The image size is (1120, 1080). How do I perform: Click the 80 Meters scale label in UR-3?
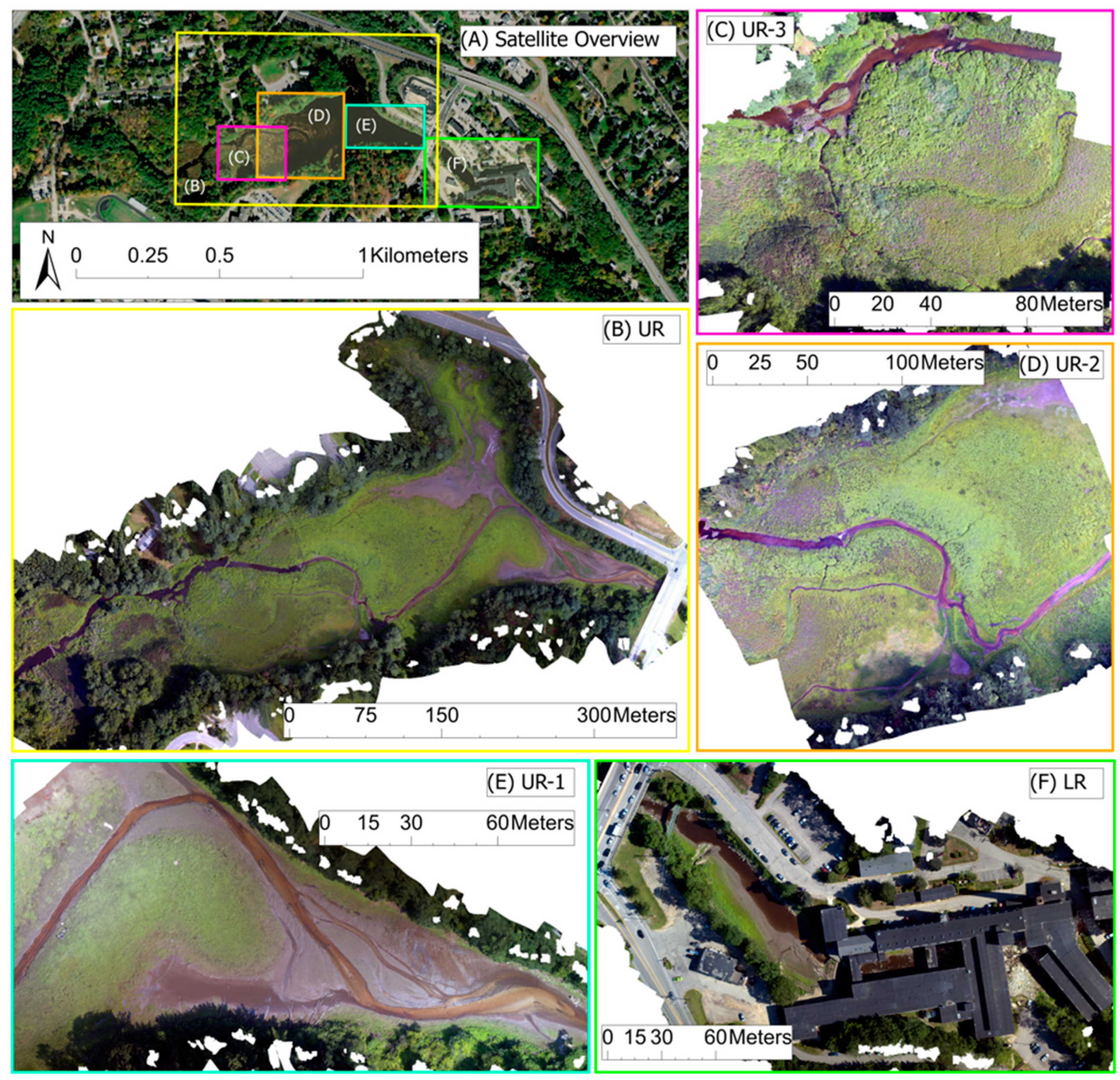point(1059,303)
